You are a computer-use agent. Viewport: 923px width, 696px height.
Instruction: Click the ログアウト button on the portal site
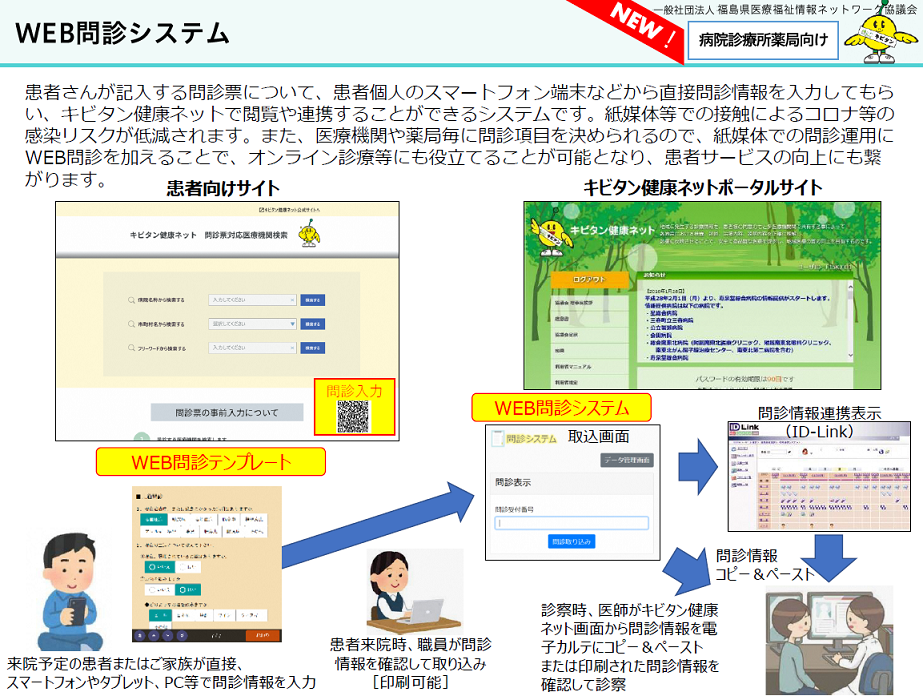[x=589, y=279]
